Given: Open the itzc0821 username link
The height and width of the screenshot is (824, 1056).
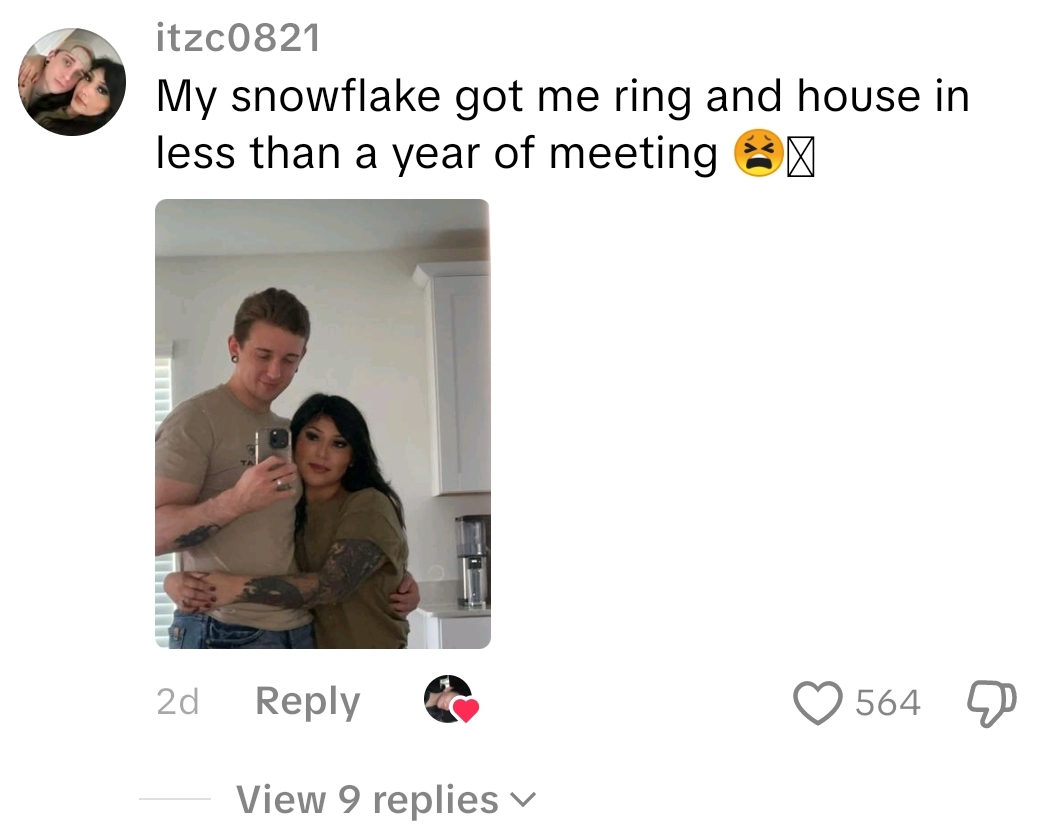Looking at the screenshot, I should point(238,38).
